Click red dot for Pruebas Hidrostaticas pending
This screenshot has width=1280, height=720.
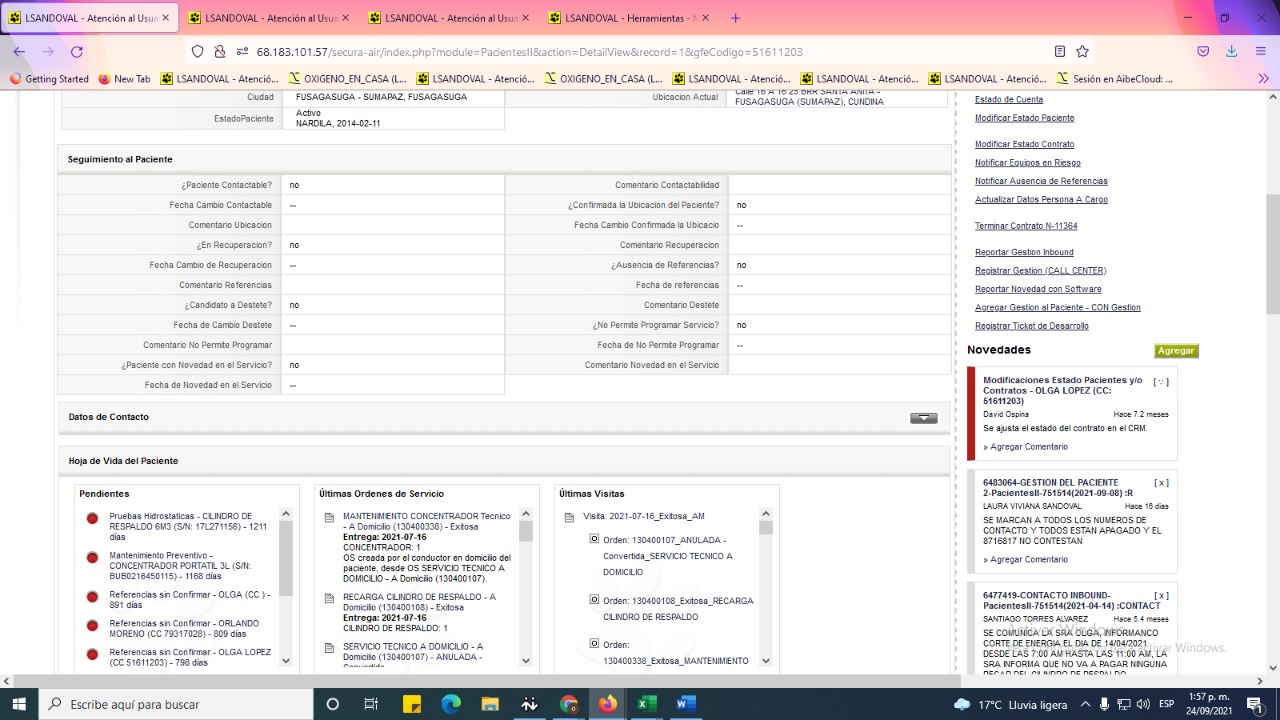coord(92,518)
